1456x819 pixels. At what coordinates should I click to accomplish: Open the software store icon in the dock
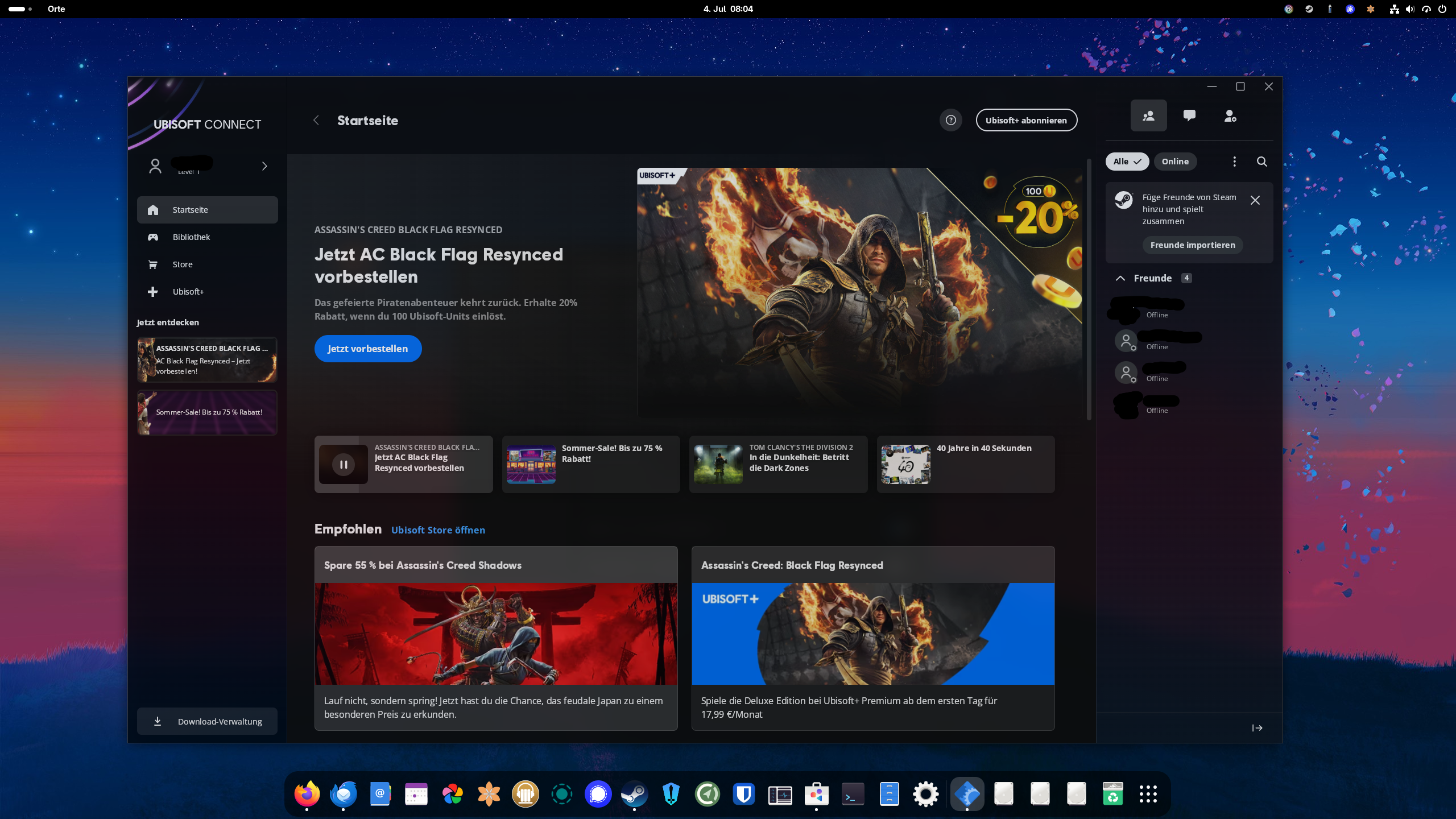coord(817,794)
